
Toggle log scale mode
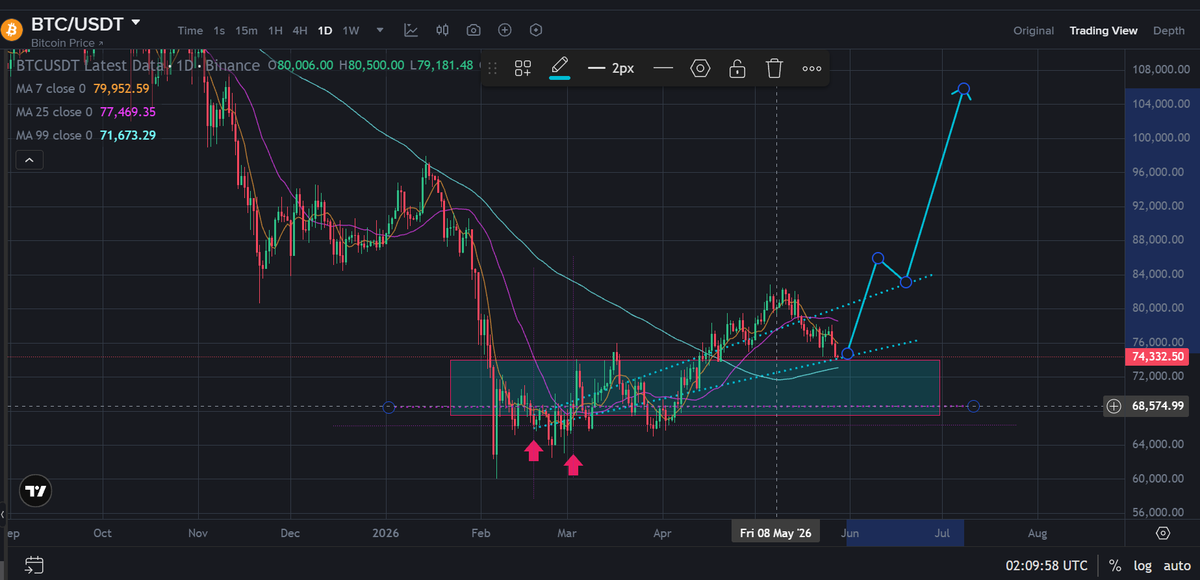[1142, 565]
